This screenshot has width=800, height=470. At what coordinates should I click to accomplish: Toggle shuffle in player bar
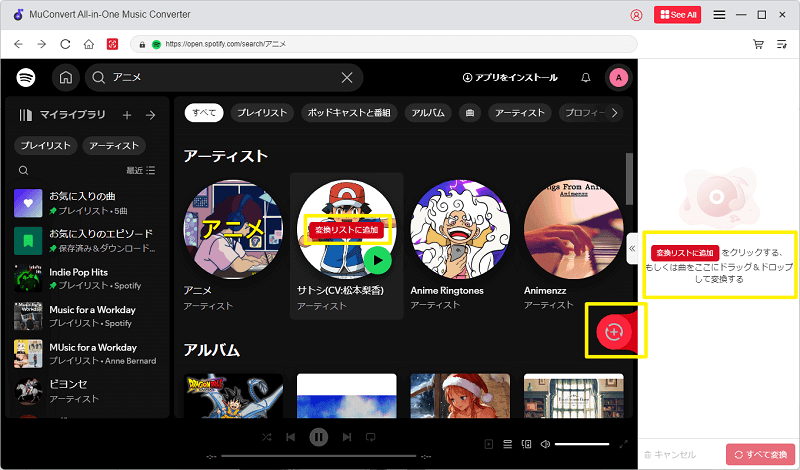(267, 437)
